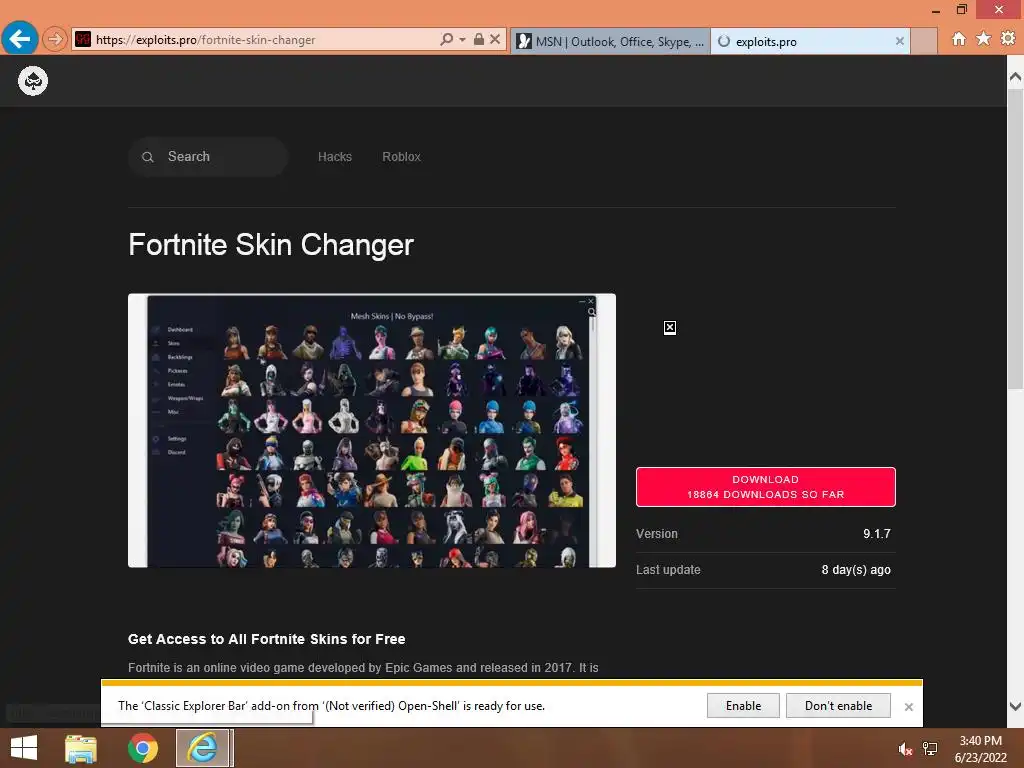The height and width of the screenshot is (768, 1024).
Task: Click Don't enable on the add-on notification
Action: [x=838, y=706]
